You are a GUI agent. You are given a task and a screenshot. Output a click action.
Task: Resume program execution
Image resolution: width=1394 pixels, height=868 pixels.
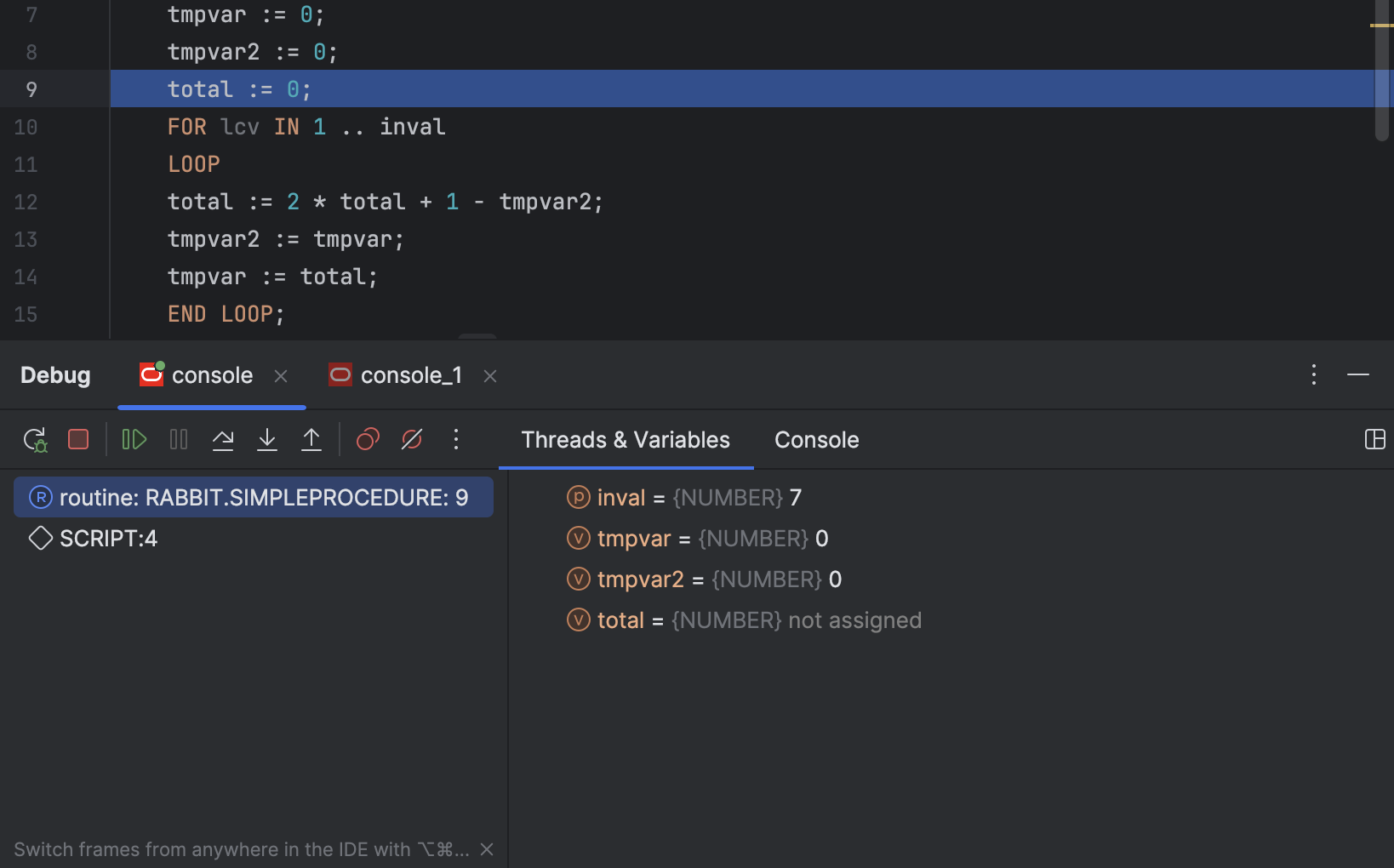[134, 439]
